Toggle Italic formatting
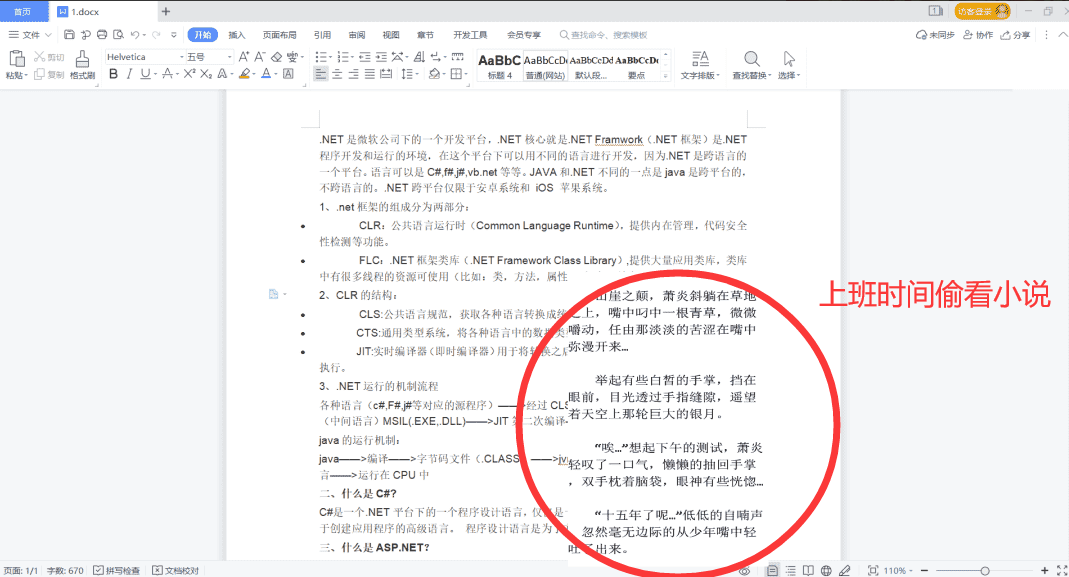This screenshot has height=577, width=1069. tap(130, 74)
